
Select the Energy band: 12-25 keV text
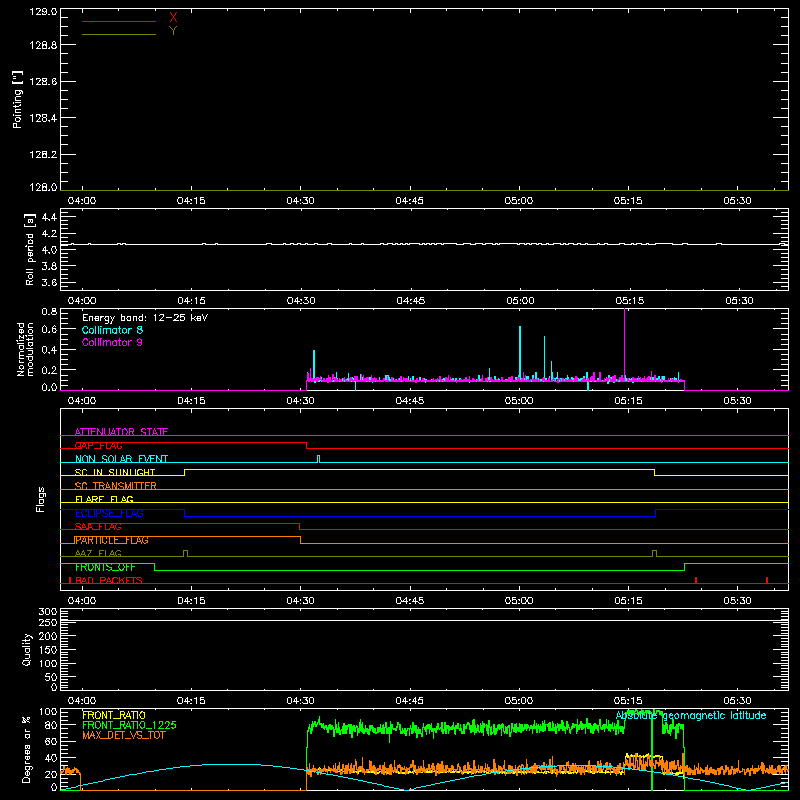tap(145, 318)
